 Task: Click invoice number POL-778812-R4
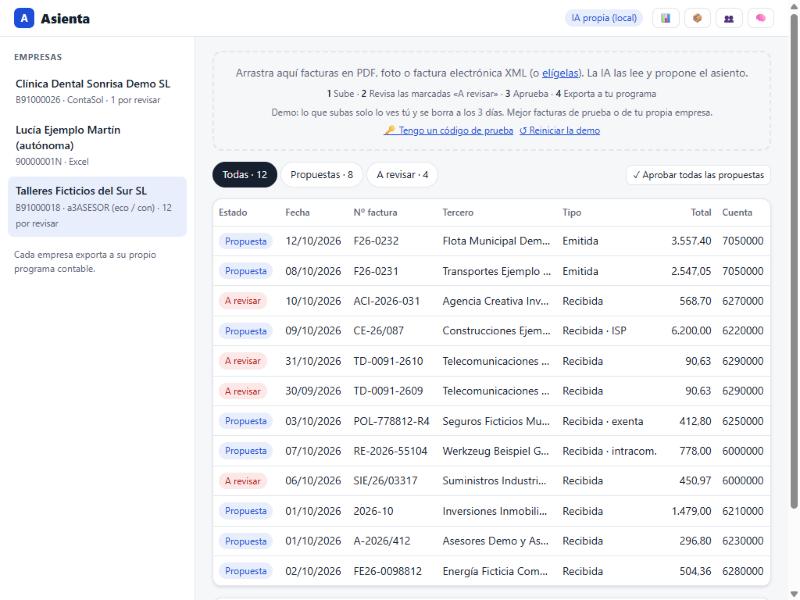(391, 421)
